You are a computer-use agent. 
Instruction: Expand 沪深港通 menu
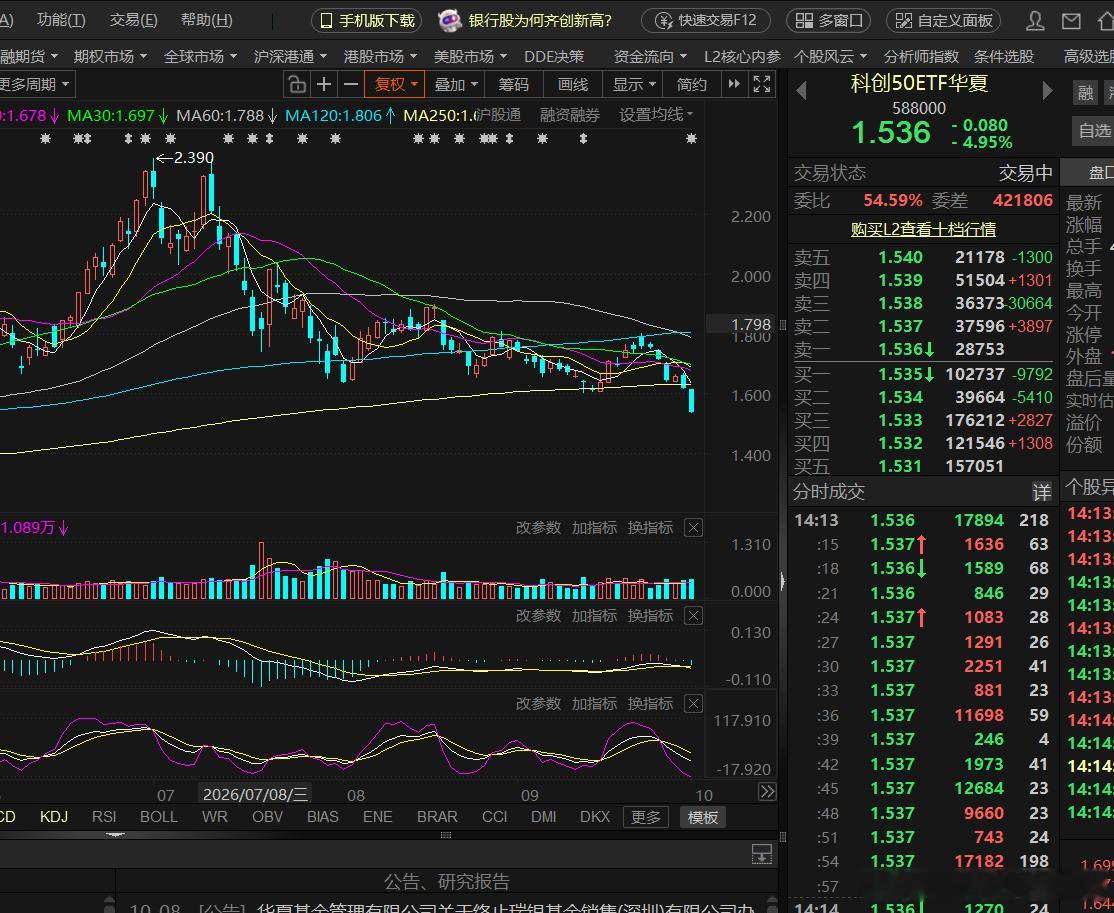click(291, 56)
